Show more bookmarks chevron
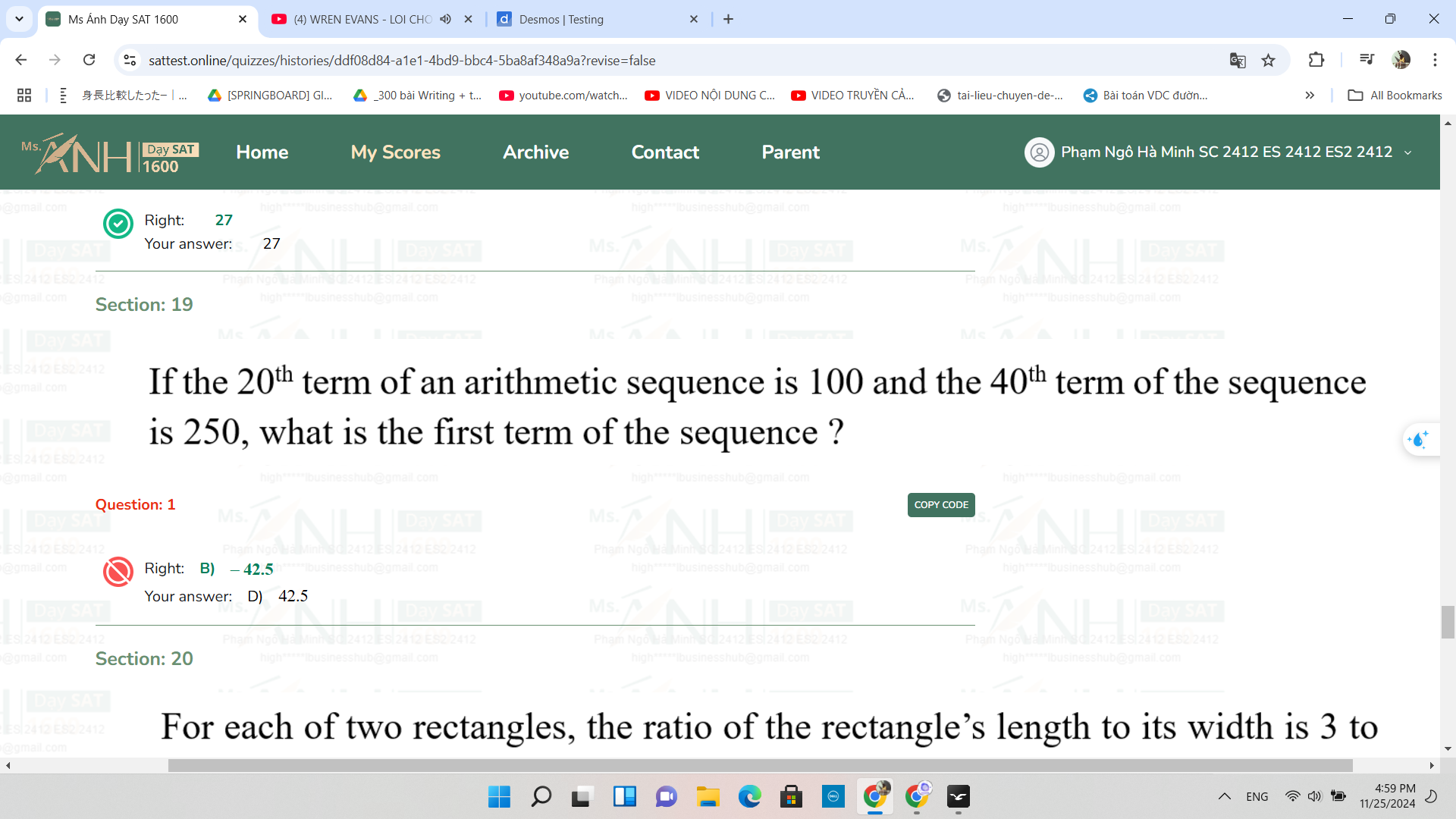The width and height of the screenshot is (1456, 819). pyautogui.click(x=1310, y=95)
